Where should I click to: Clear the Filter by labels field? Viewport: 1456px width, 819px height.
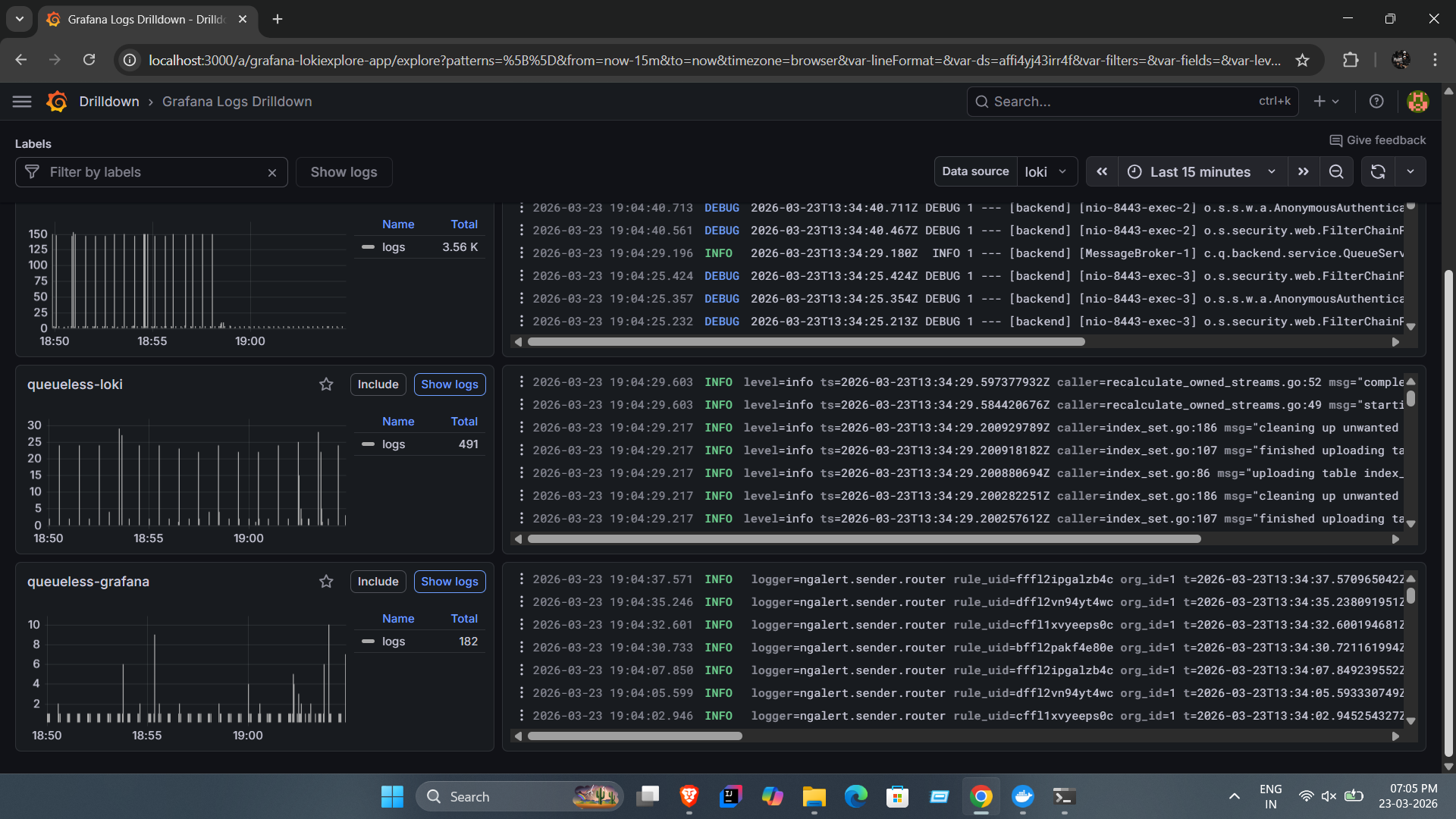pyautogui.click(x=272, y=173)
